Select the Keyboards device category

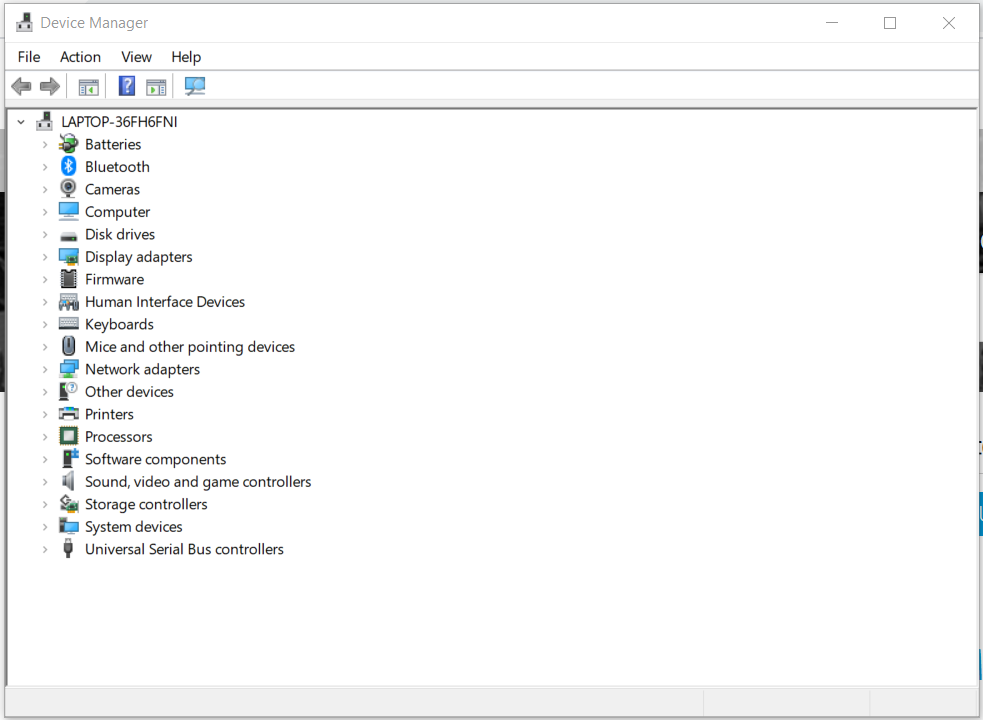120,324
